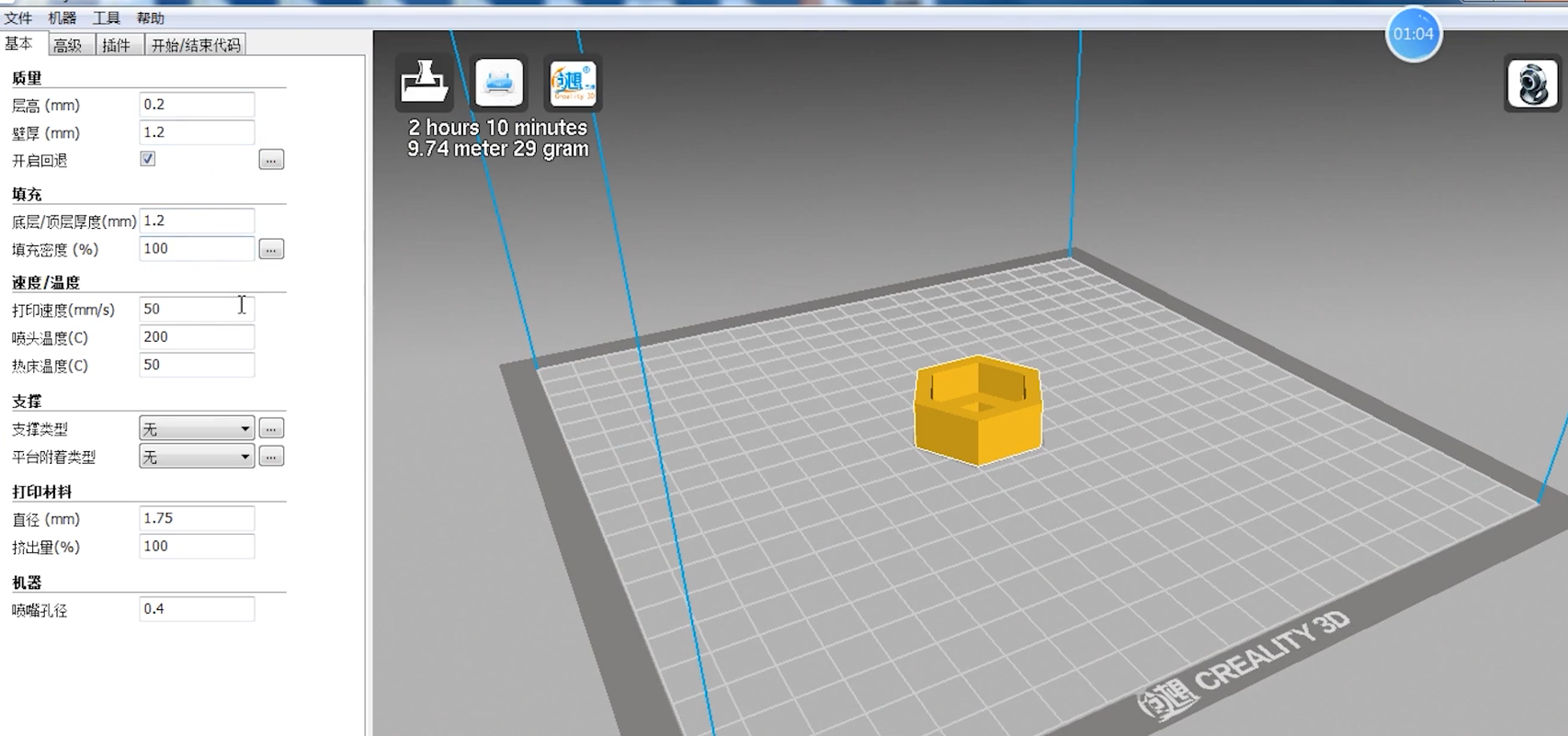
Task: Click the blue 01:04 timer badge
Action: pyautogui.click(x=1413, y=35)
